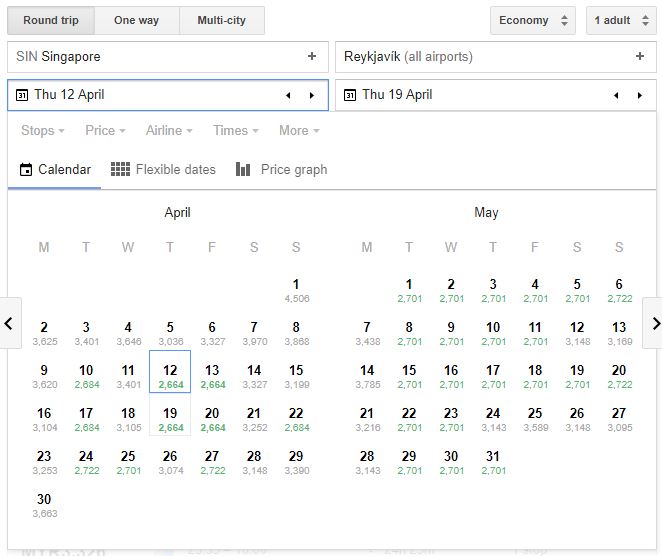Screen dimensions: 662x556
Task: Move return date one day later
Action: coord(640,96)
